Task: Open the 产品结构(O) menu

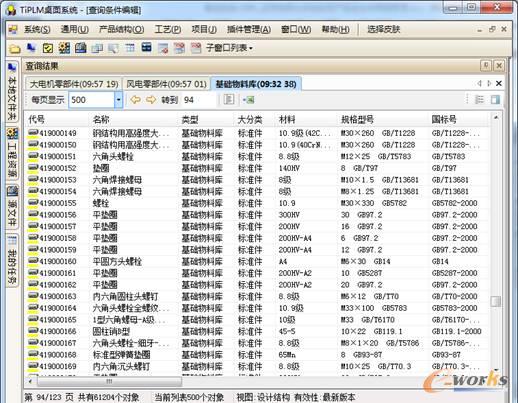Action: tap(122, 29)
